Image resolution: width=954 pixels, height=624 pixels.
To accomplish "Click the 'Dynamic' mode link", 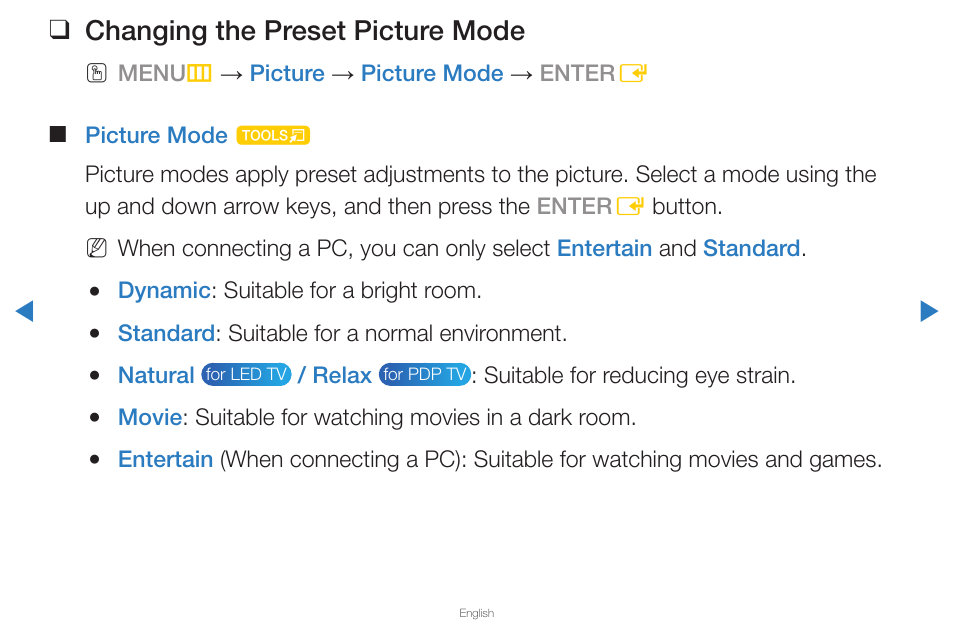I will tap(164, 291).
